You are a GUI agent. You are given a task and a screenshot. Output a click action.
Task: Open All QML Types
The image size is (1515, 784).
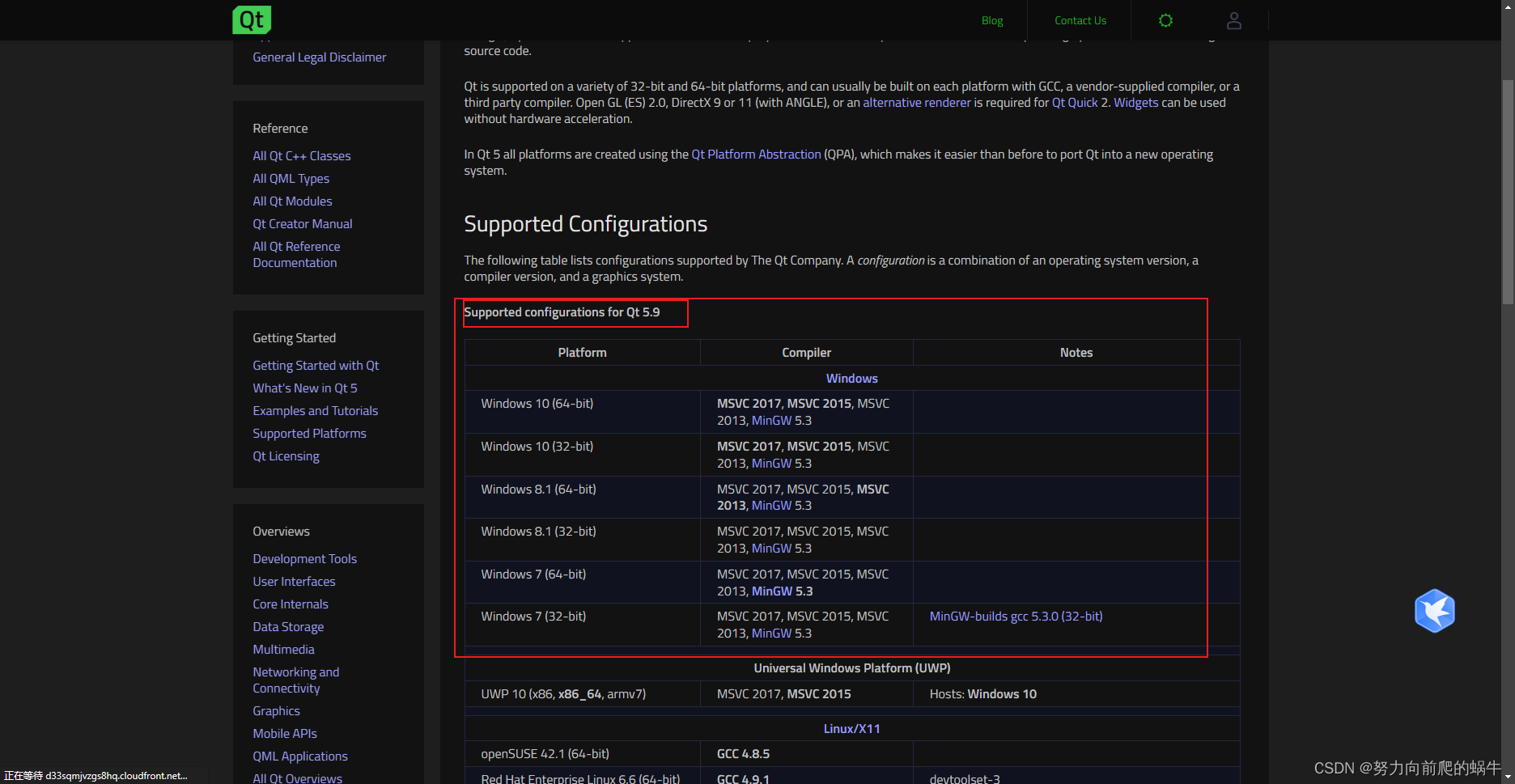pyautogui.click(x=291, y=179)
